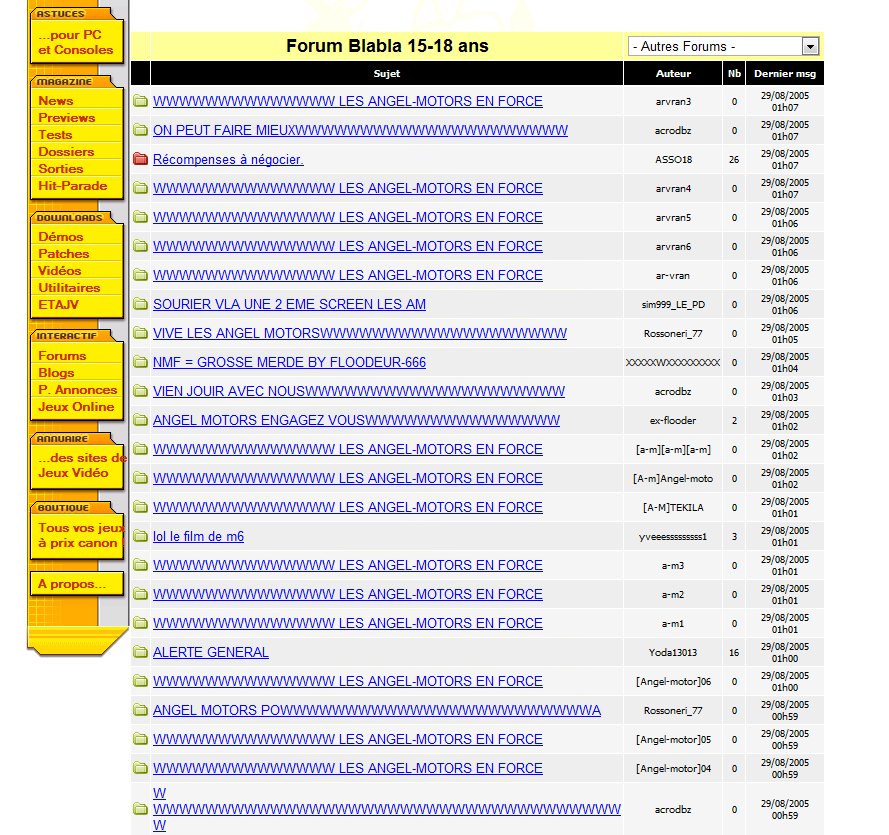
Task: Click the red folder icon beside Récompenses à négocier
Action: pos(140,159)
